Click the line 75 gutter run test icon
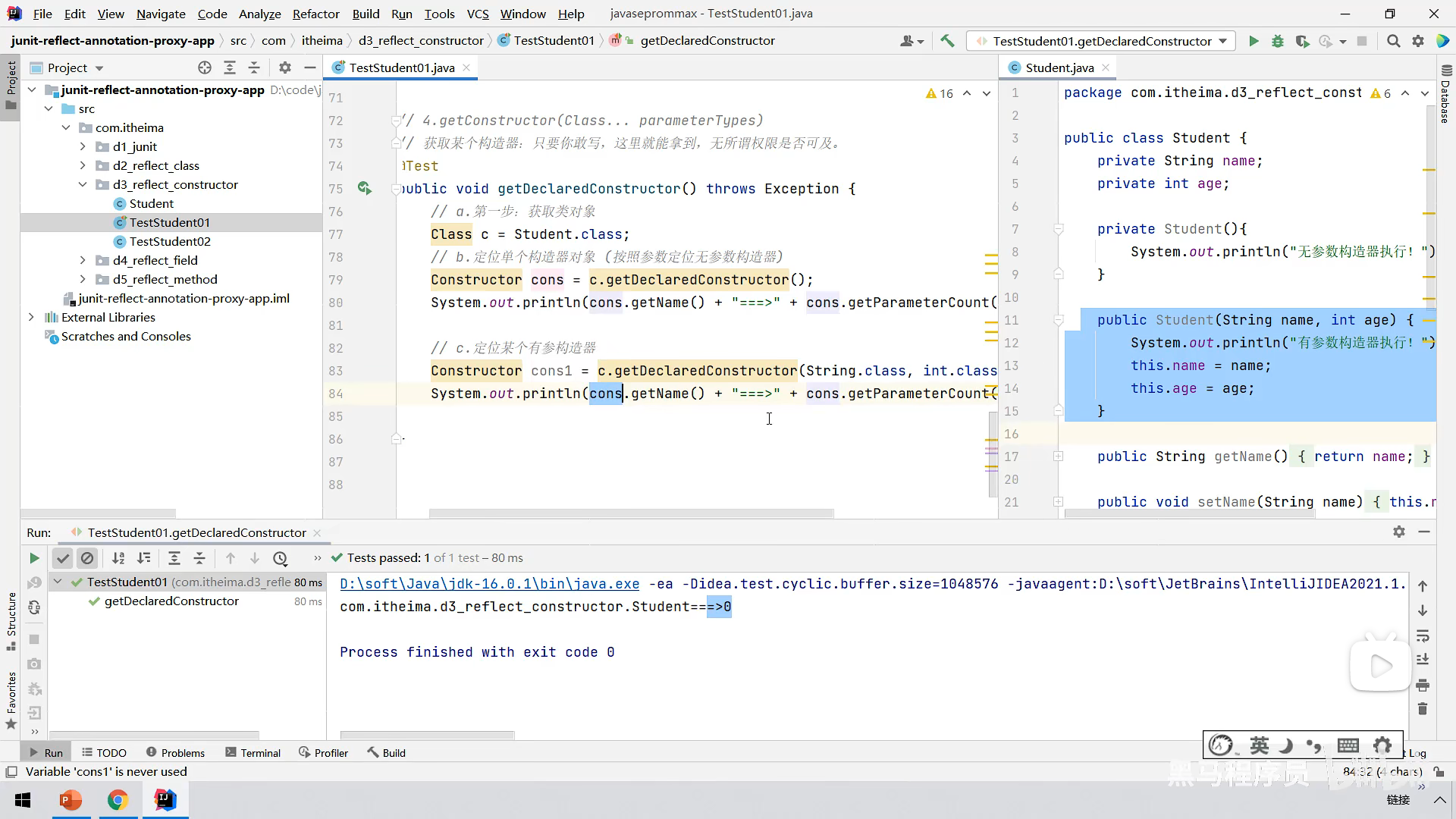The width and height of the screenshot is (1456, 819). [365, 188]
